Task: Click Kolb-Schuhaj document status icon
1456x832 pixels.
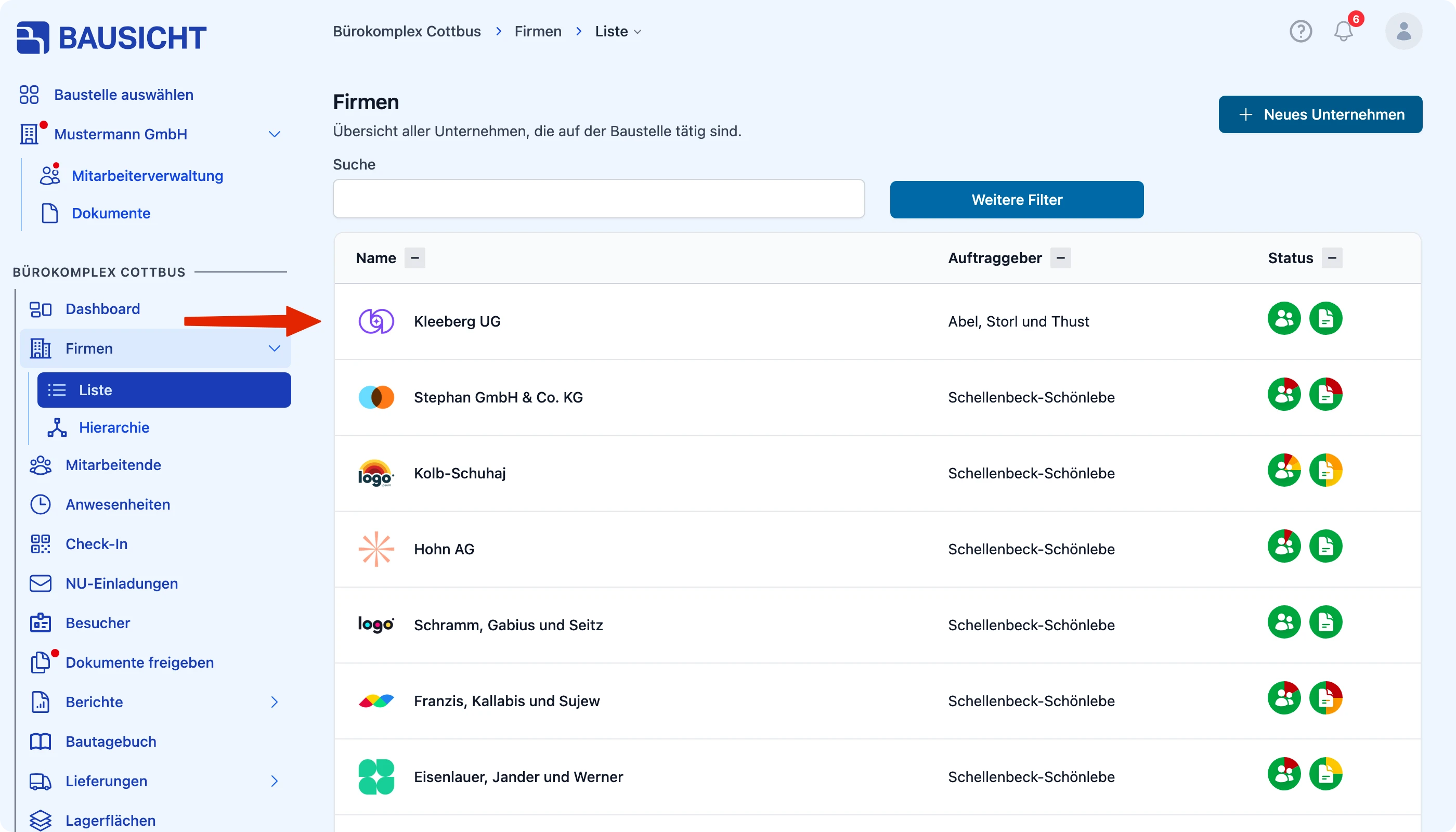Action: tap(1325, 470)
